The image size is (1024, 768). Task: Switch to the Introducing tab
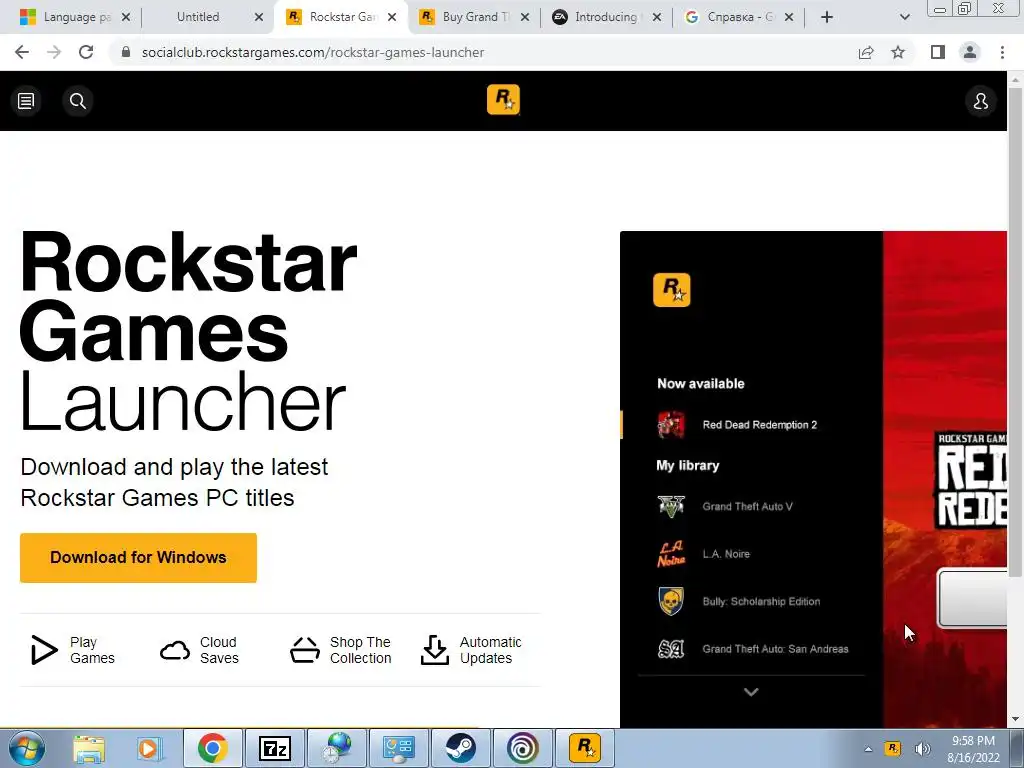tap(607, 17)
